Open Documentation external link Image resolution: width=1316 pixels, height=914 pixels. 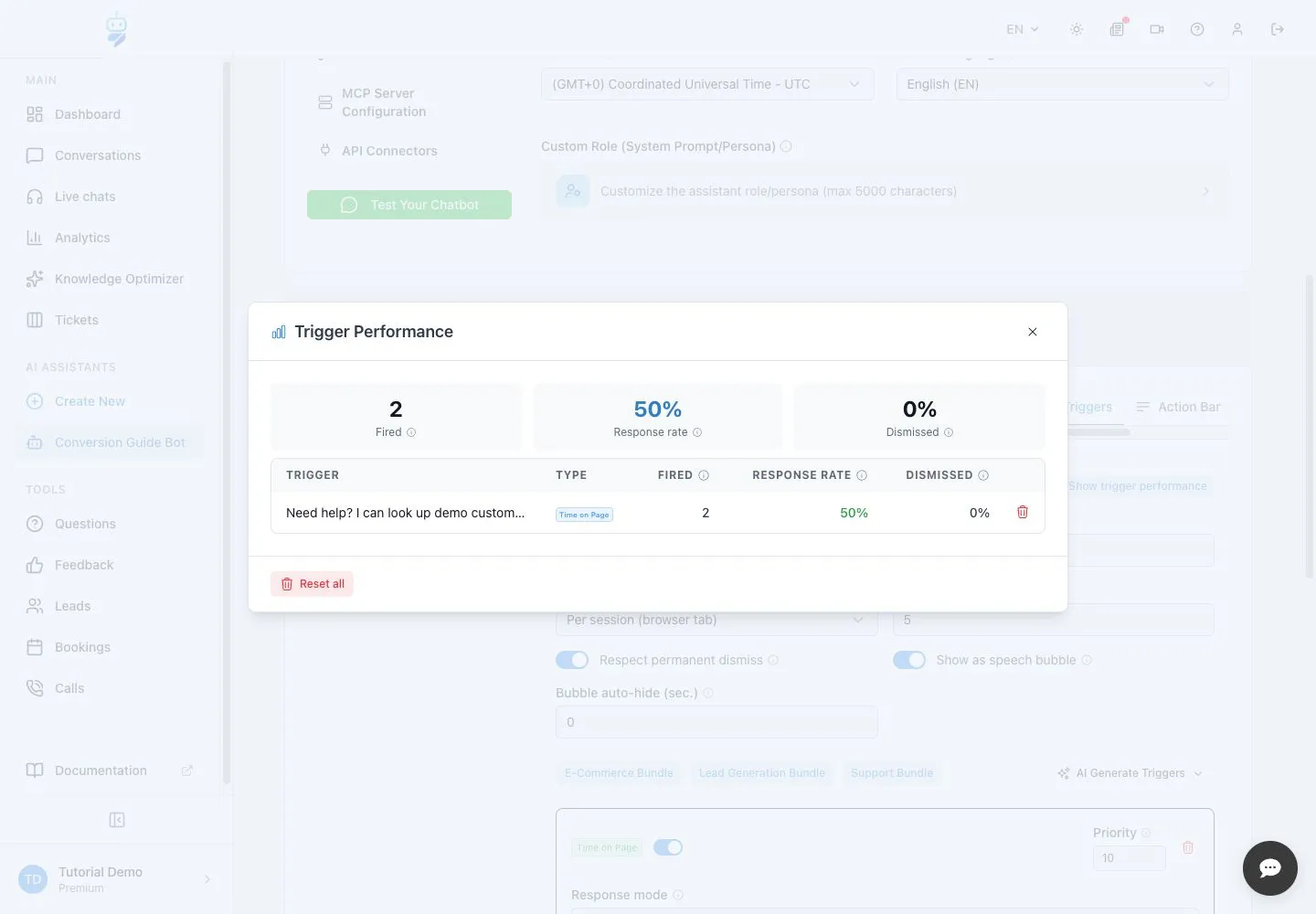(110, 771)
